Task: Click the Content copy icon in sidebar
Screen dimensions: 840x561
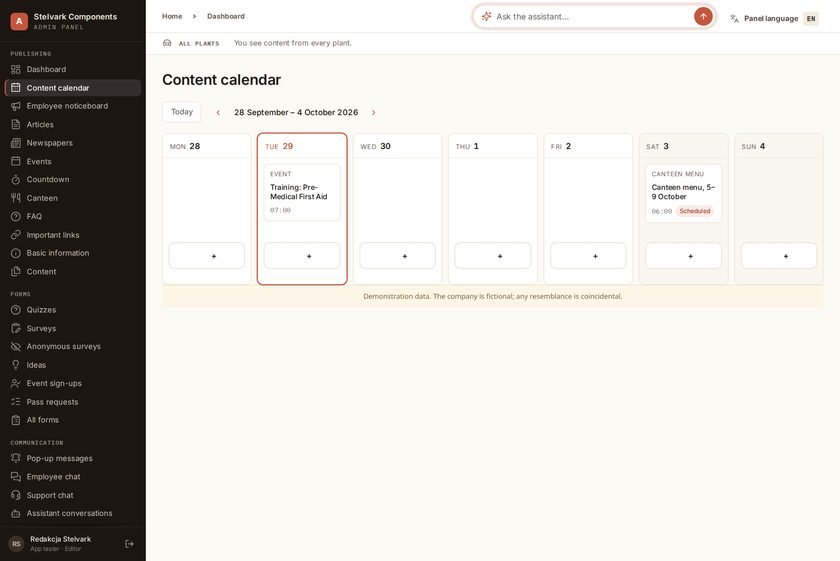Action: pos(16,271)
